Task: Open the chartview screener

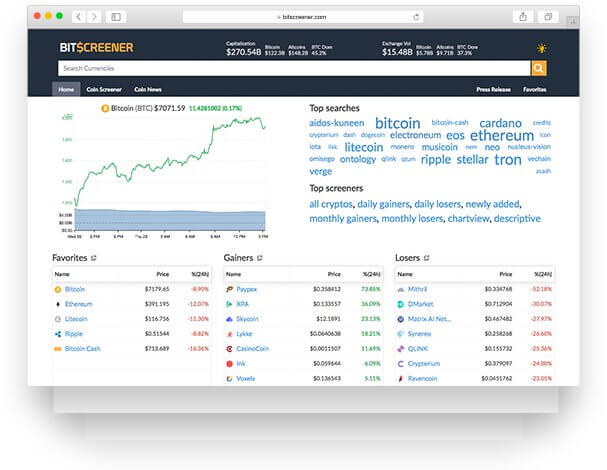Action: click(x=468, y=219)
